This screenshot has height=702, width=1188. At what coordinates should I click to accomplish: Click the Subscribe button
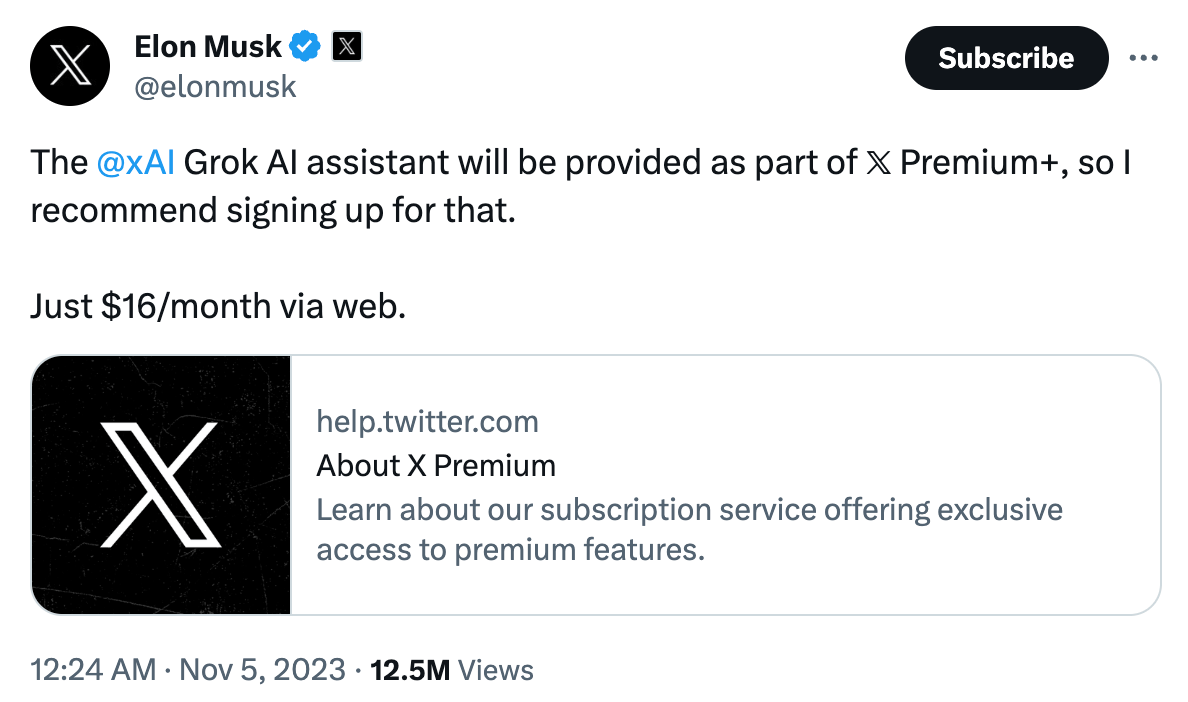(1006, 58)
